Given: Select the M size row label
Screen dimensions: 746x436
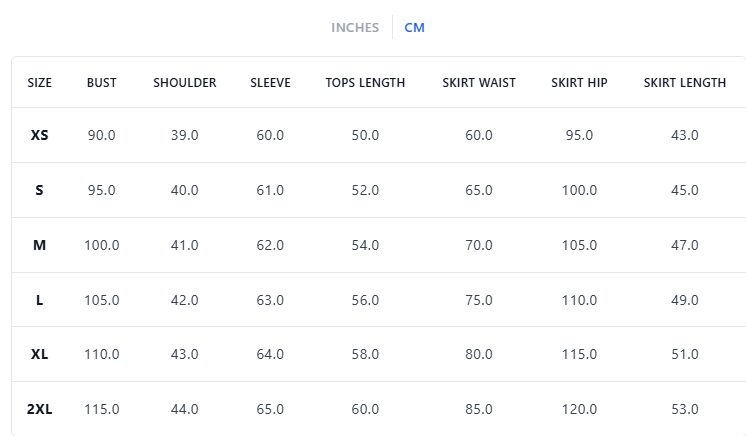Looking at the screenshot, I should (40, 245).
